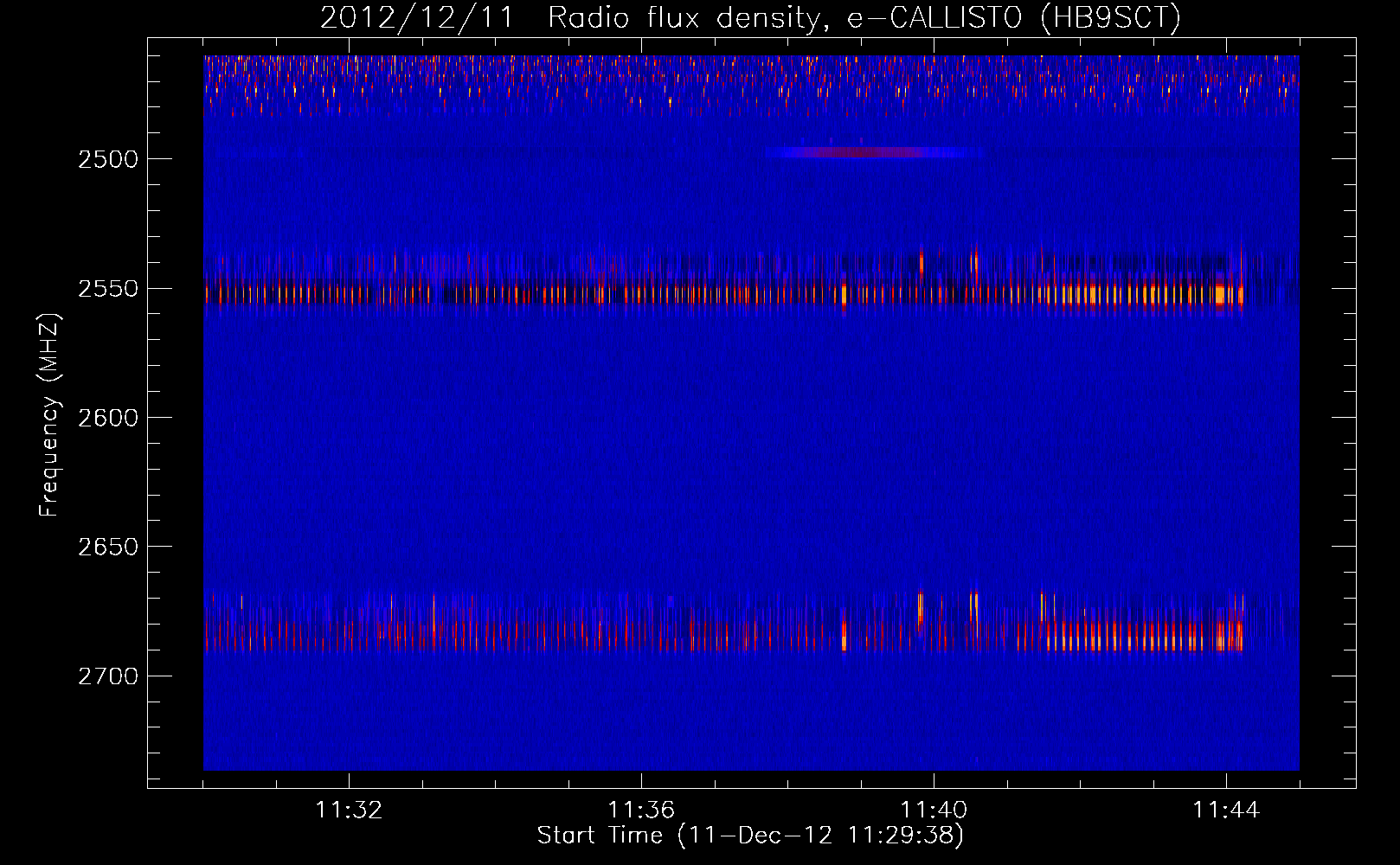This screenshot has height=865, width=1400.
Task: Select the '2500' frequency axis label
Action: point(107,159)
